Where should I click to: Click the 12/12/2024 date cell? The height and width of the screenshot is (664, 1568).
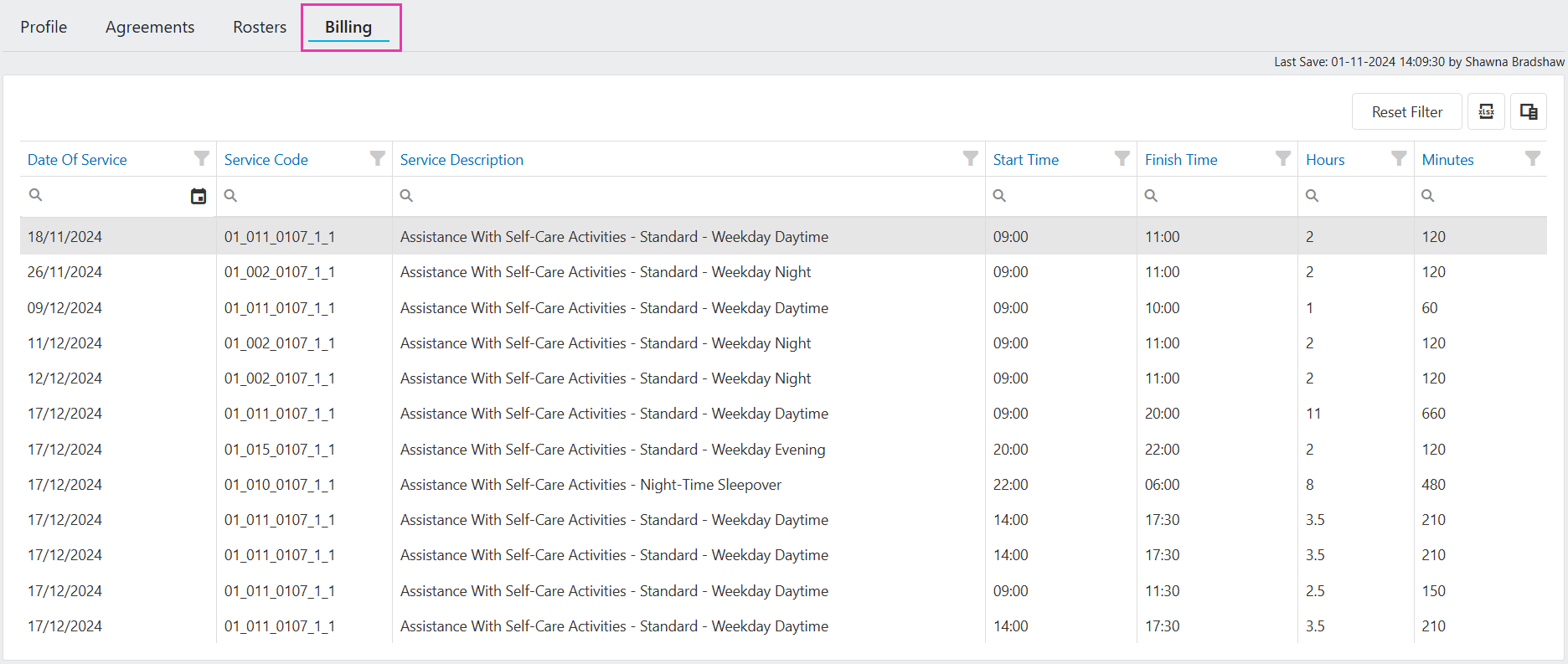point(64,378)
